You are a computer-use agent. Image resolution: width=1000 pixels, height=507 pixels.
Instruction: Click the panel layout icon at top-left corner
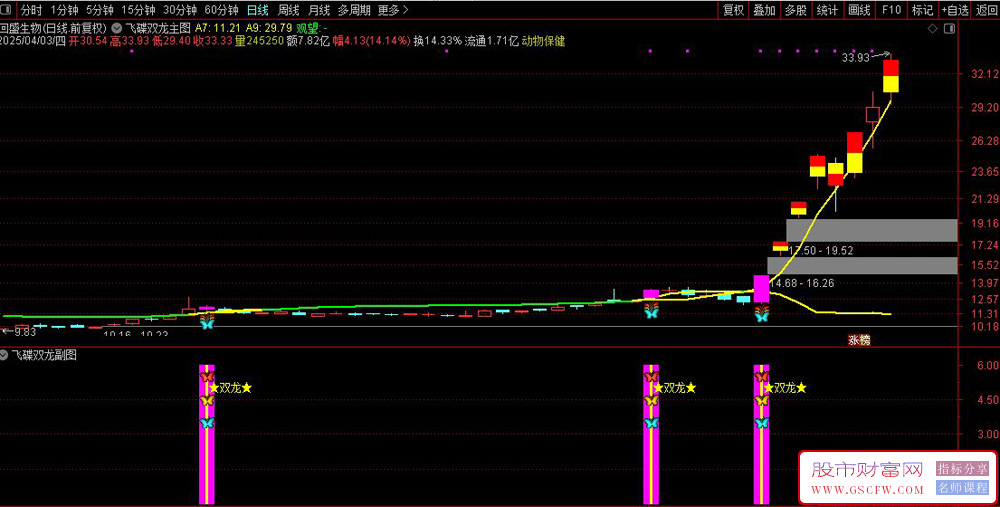tap(6, 10)
